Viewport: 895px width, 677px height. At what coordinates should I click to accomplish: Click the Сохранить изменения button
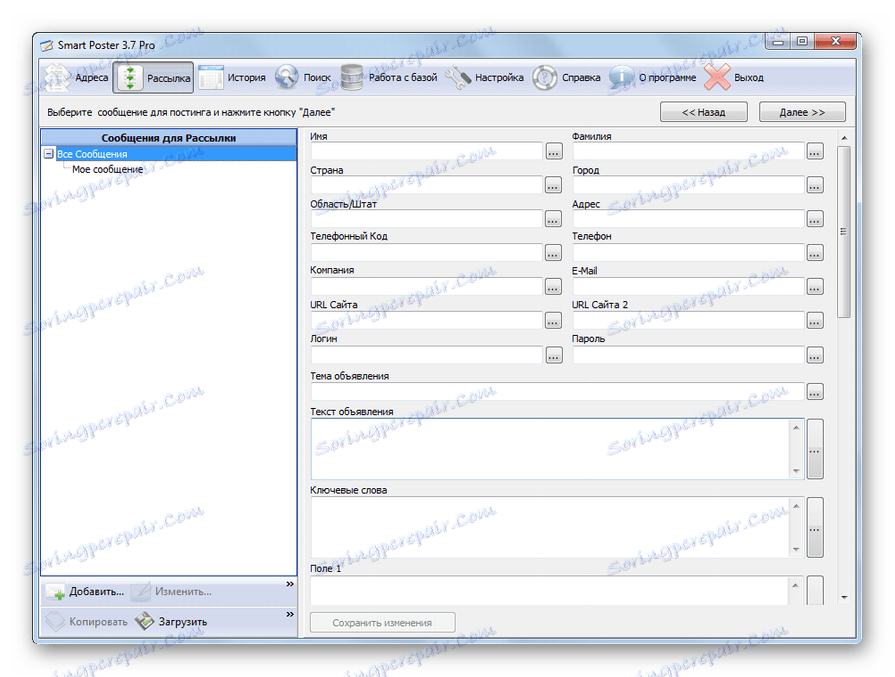pos(382,623)
